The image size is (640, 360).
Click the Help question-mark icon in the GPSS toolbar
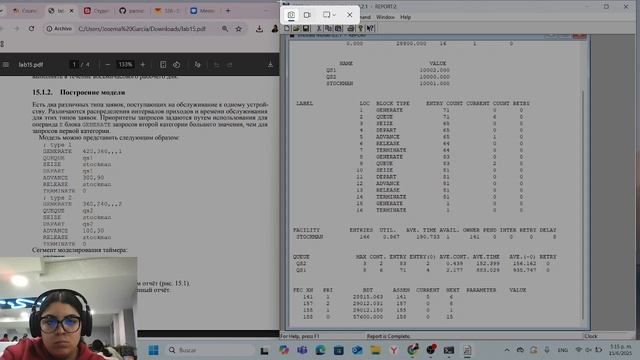click(x=360, y=29)
